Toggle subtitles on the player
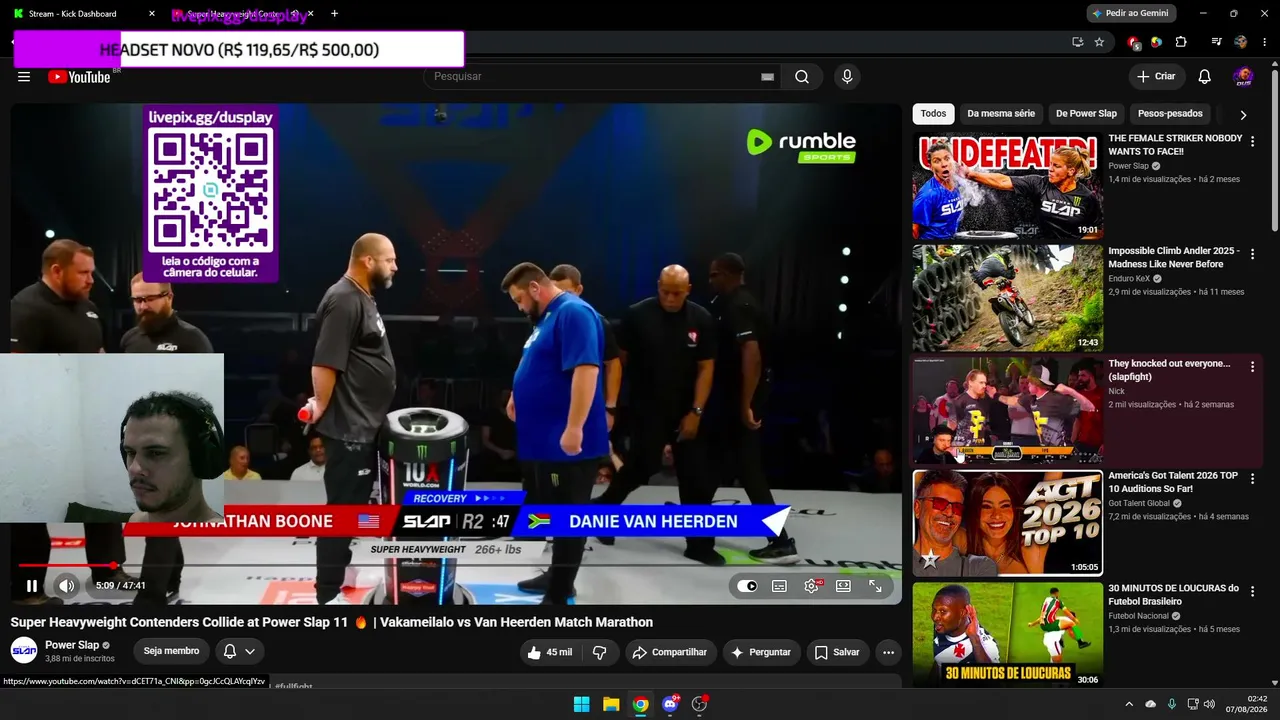Viewport: 1280px width, 720px height. tap(779, 586)
